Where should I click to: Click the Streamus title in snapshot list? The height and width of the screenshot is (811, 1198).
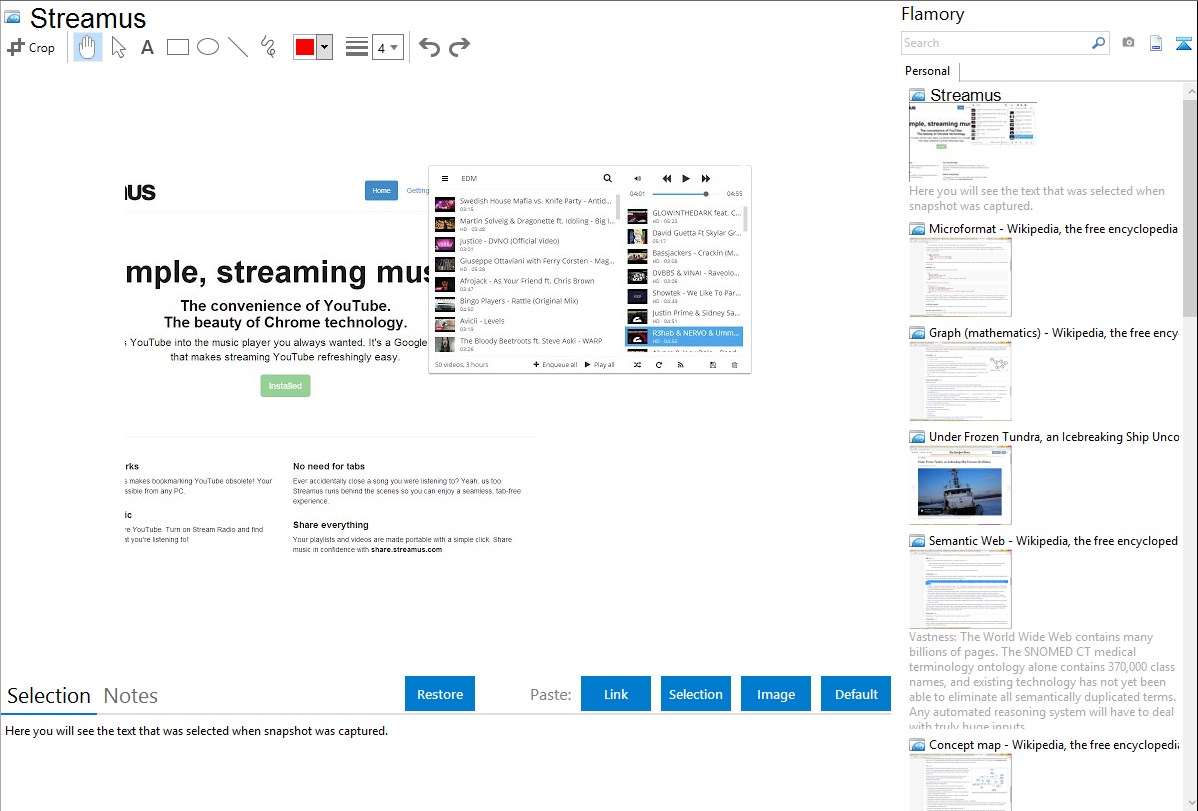click(x=965, y=95)
